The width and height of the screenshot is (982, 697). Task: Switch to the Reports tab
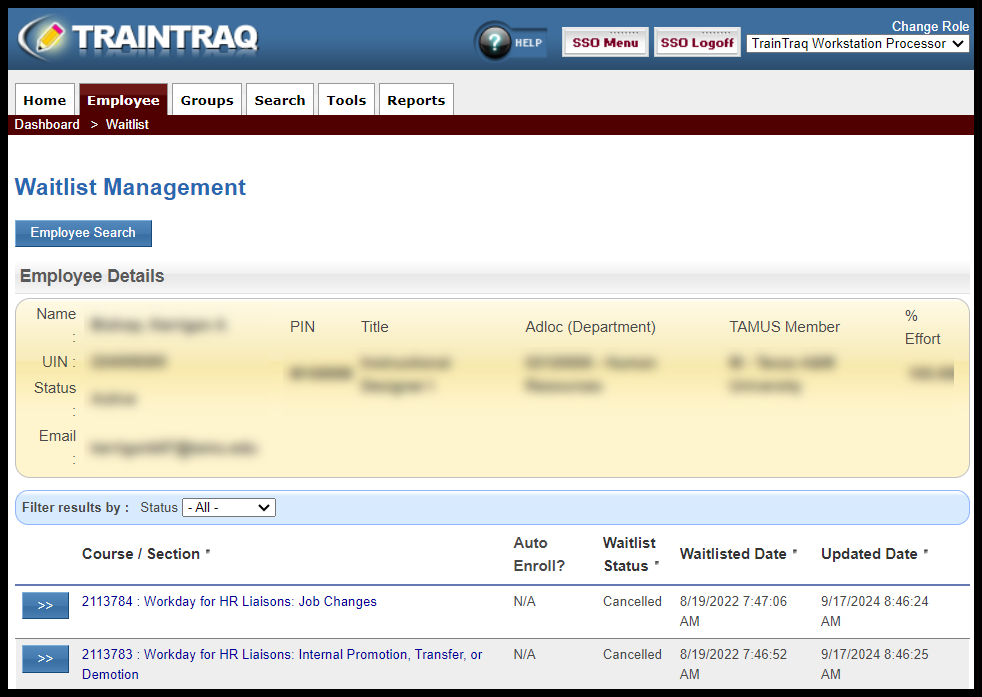coord(416,100)
